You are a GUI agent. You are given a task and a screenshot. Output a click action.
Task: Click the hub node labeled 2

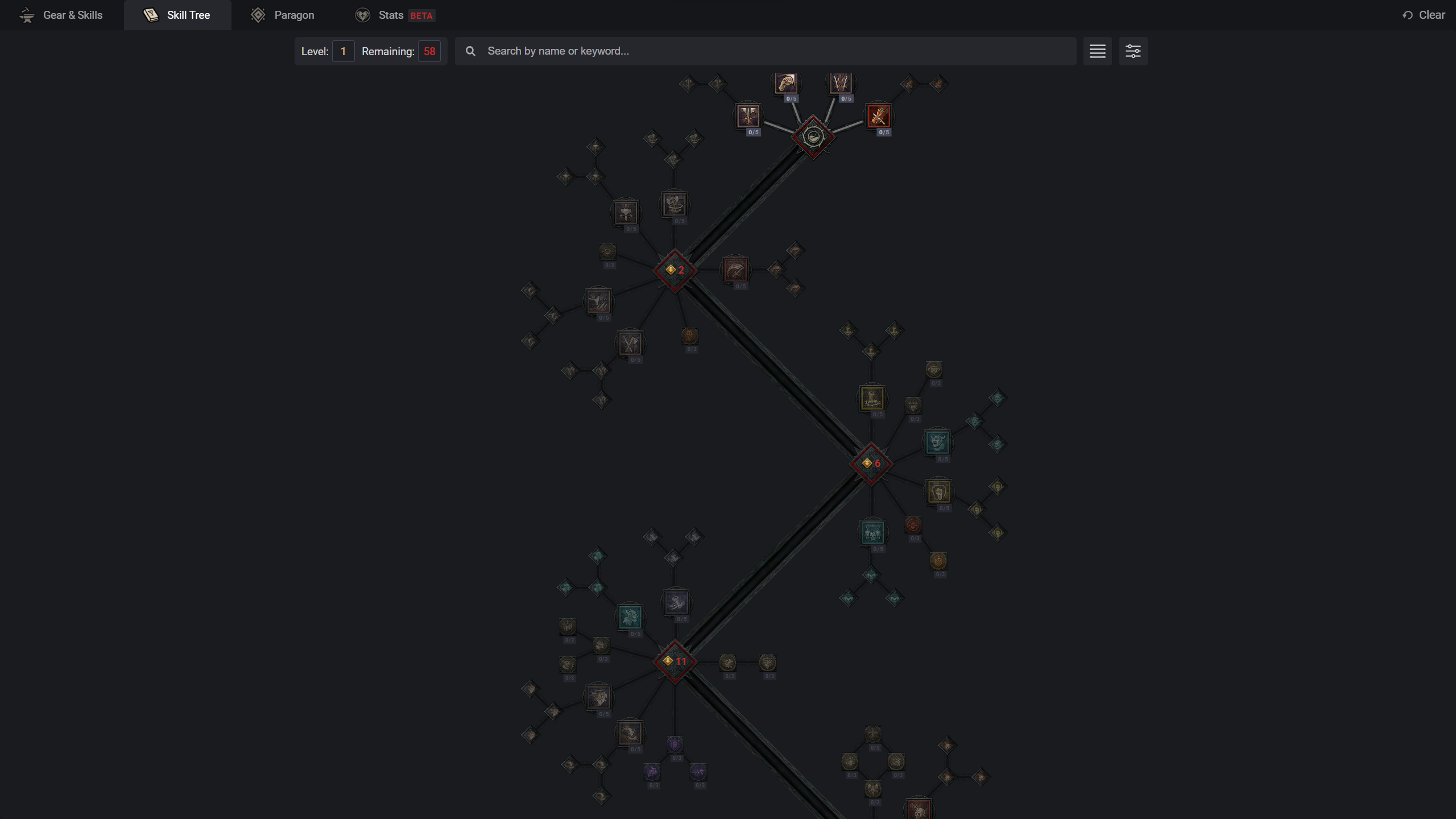(675, 270)
